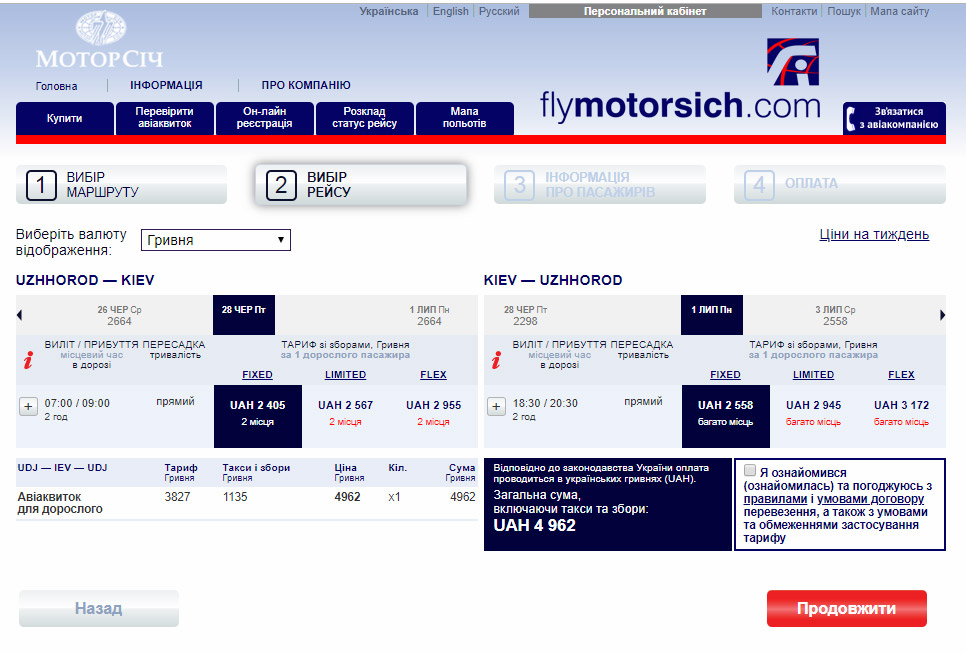Go to Головна page
Screen dimensions: 966x653
point(57,86)
